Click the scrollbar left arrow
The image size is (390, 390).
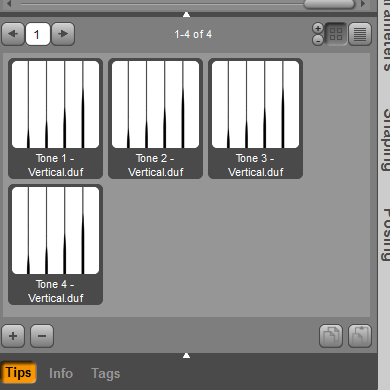pyautogui.click(x=9, y=4)
